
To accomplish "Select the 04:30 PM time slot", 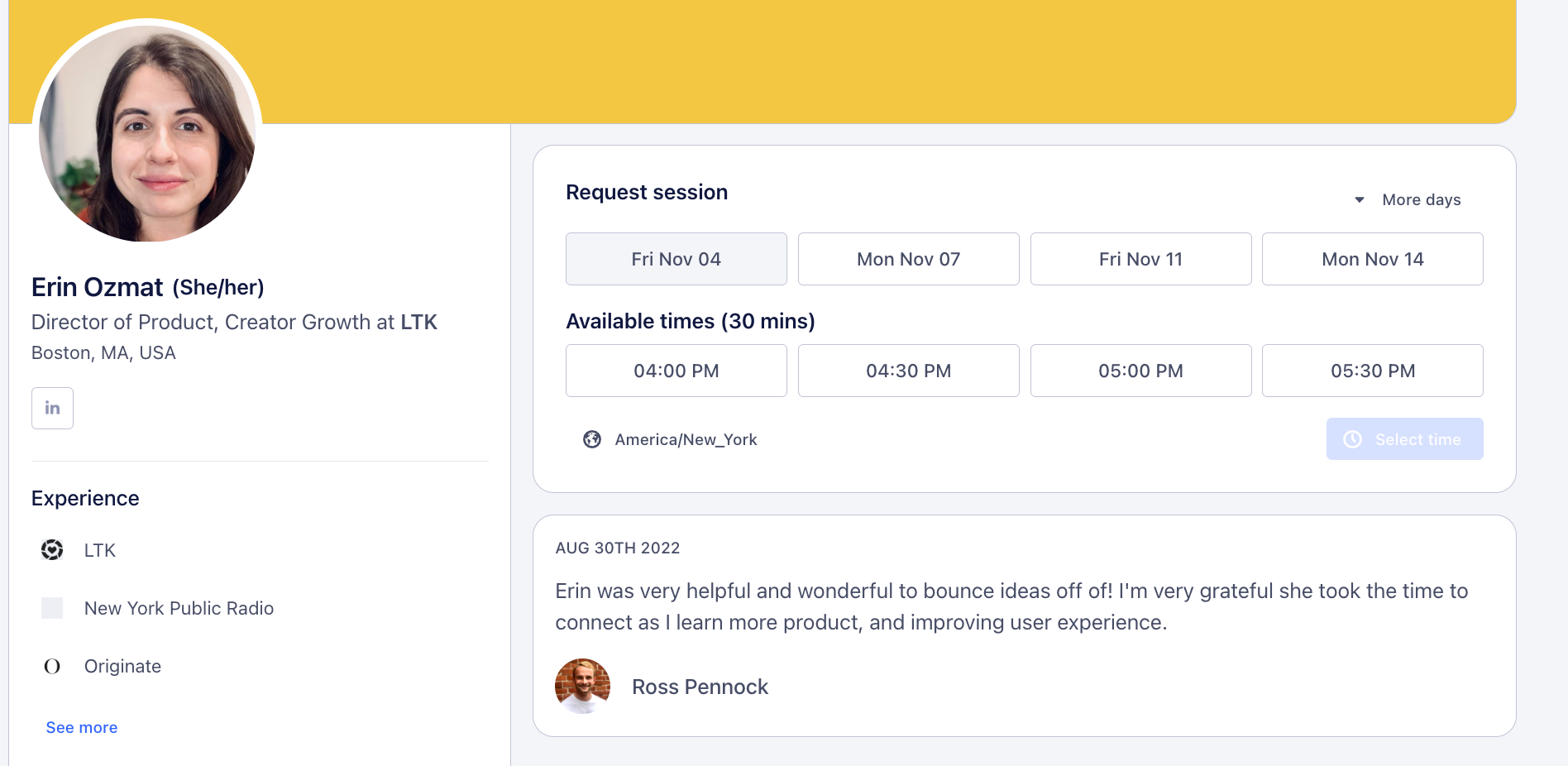I will click(x=908, y=371).
